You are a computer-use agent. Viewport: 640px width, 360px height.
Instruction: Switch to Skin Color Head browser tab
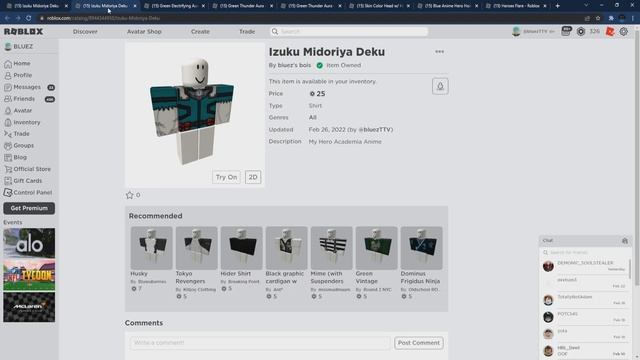click(380, 6)
